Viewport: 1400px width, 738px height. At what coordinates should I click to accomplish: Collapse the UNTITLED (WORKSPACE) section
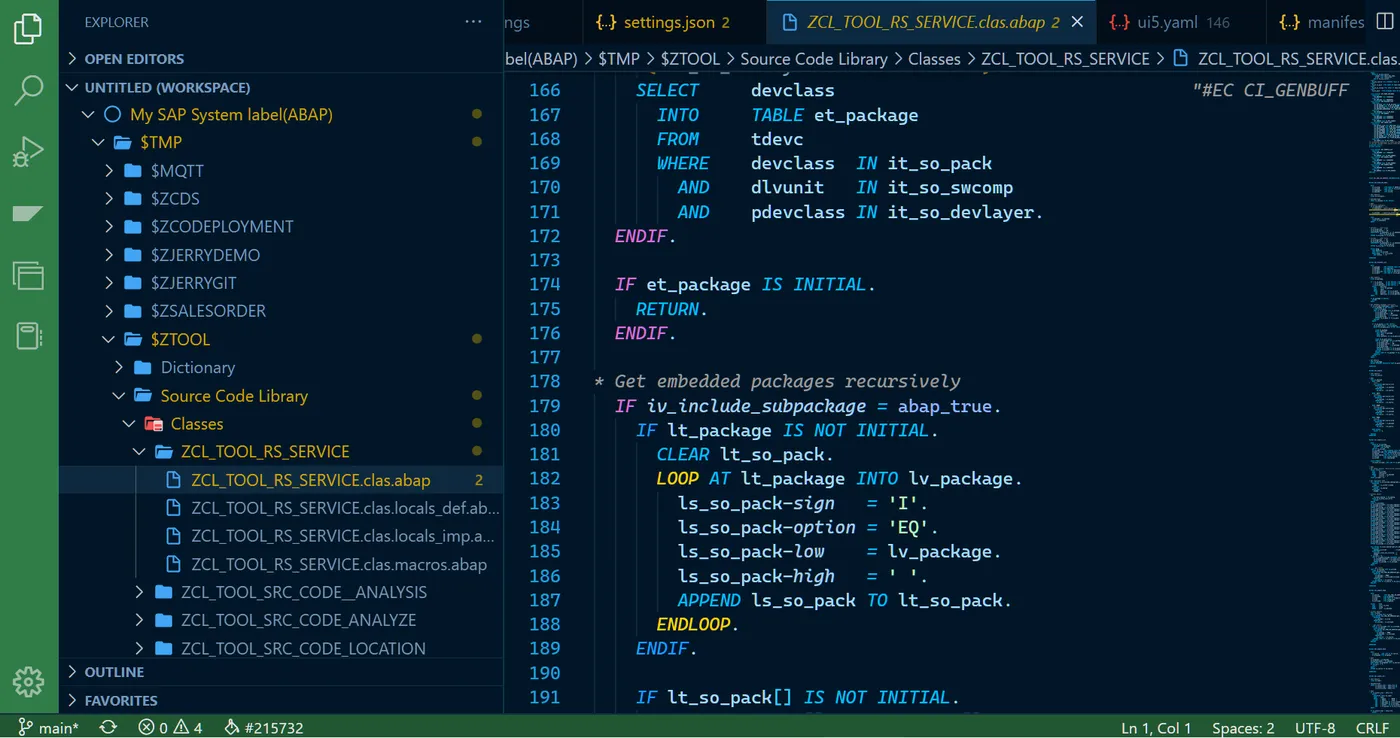click(73, 87)
